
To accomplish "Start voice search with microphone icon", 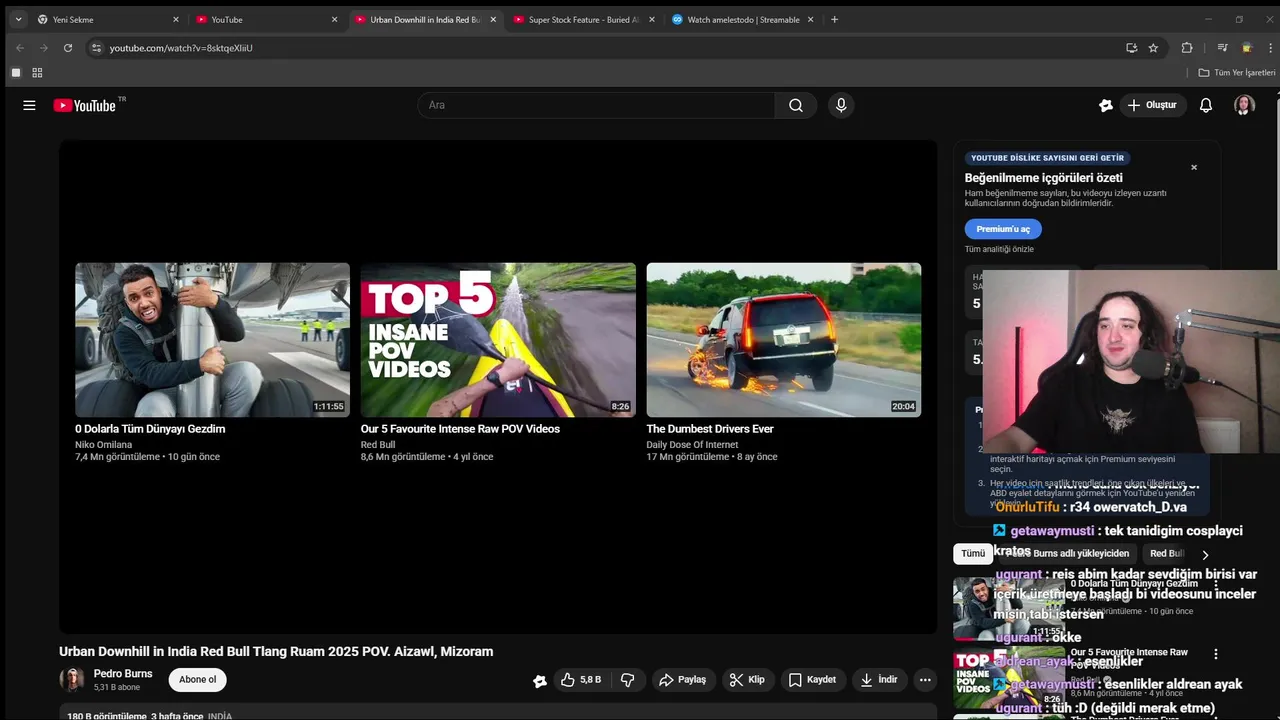I will click(x=841, y=105).
